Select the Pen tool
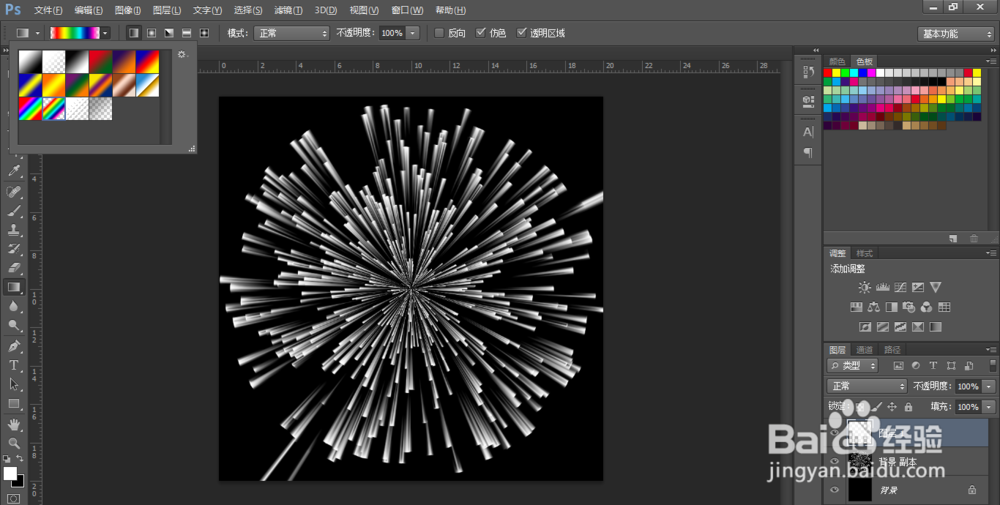1000x505 pixels. pos(14,346)
